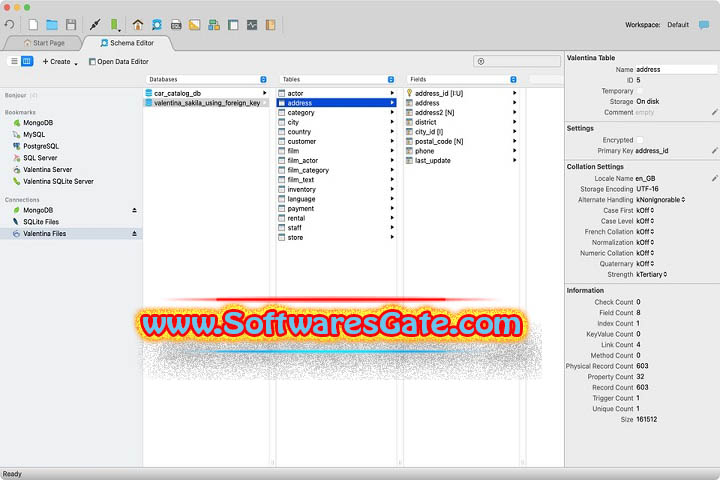Edit Locale Name with pencil icon
The image size is (720, 480).
point(714,178)
